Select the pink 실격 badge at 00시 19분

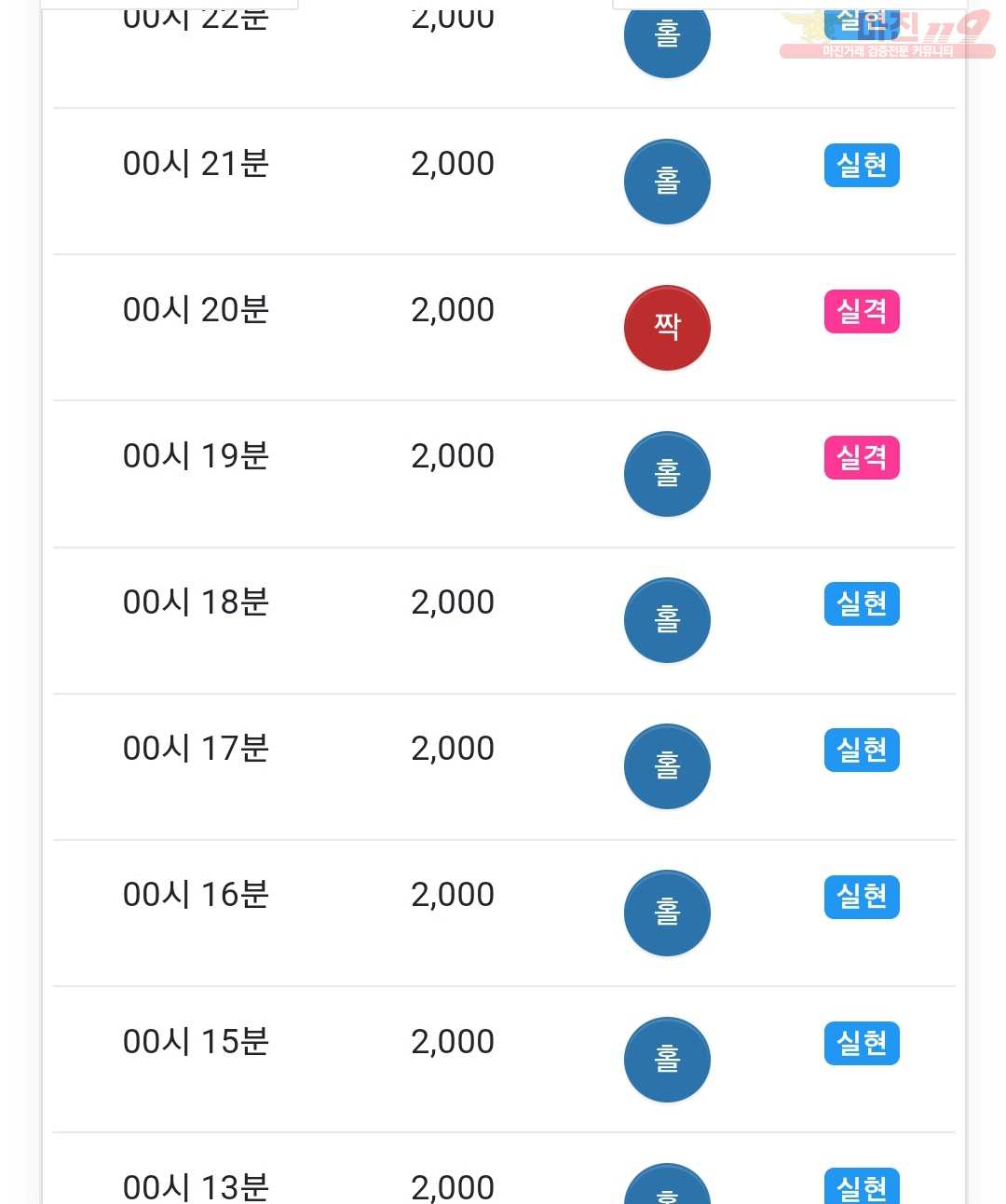862,457
